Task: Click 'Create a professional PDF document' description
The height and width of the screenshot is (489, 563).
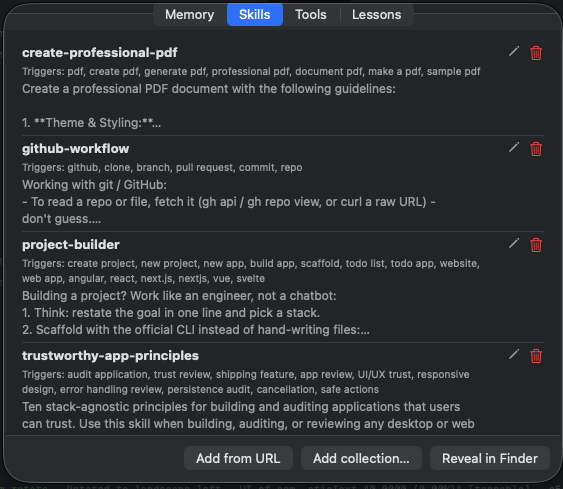Action: (209, 89)
